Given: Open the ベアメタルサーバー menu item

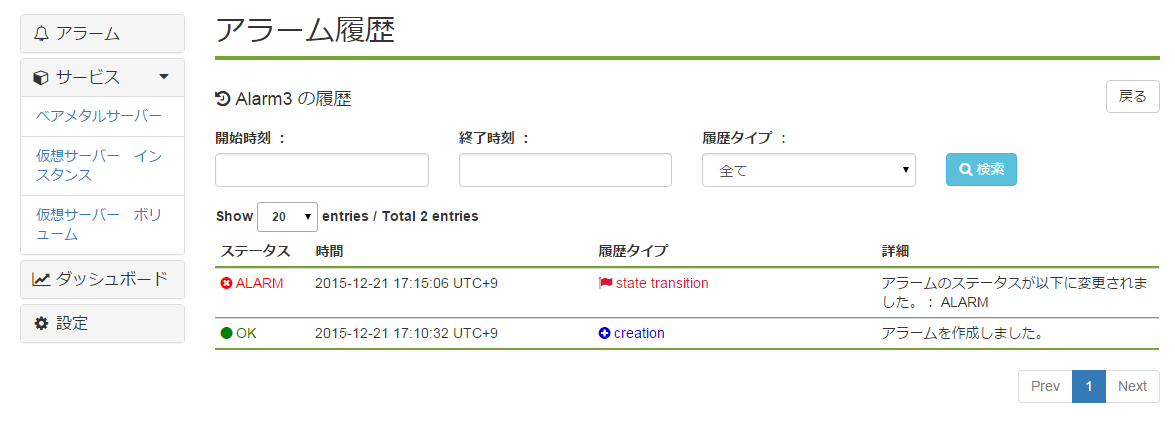Looking at the screenshot, I should coord(99,116).
